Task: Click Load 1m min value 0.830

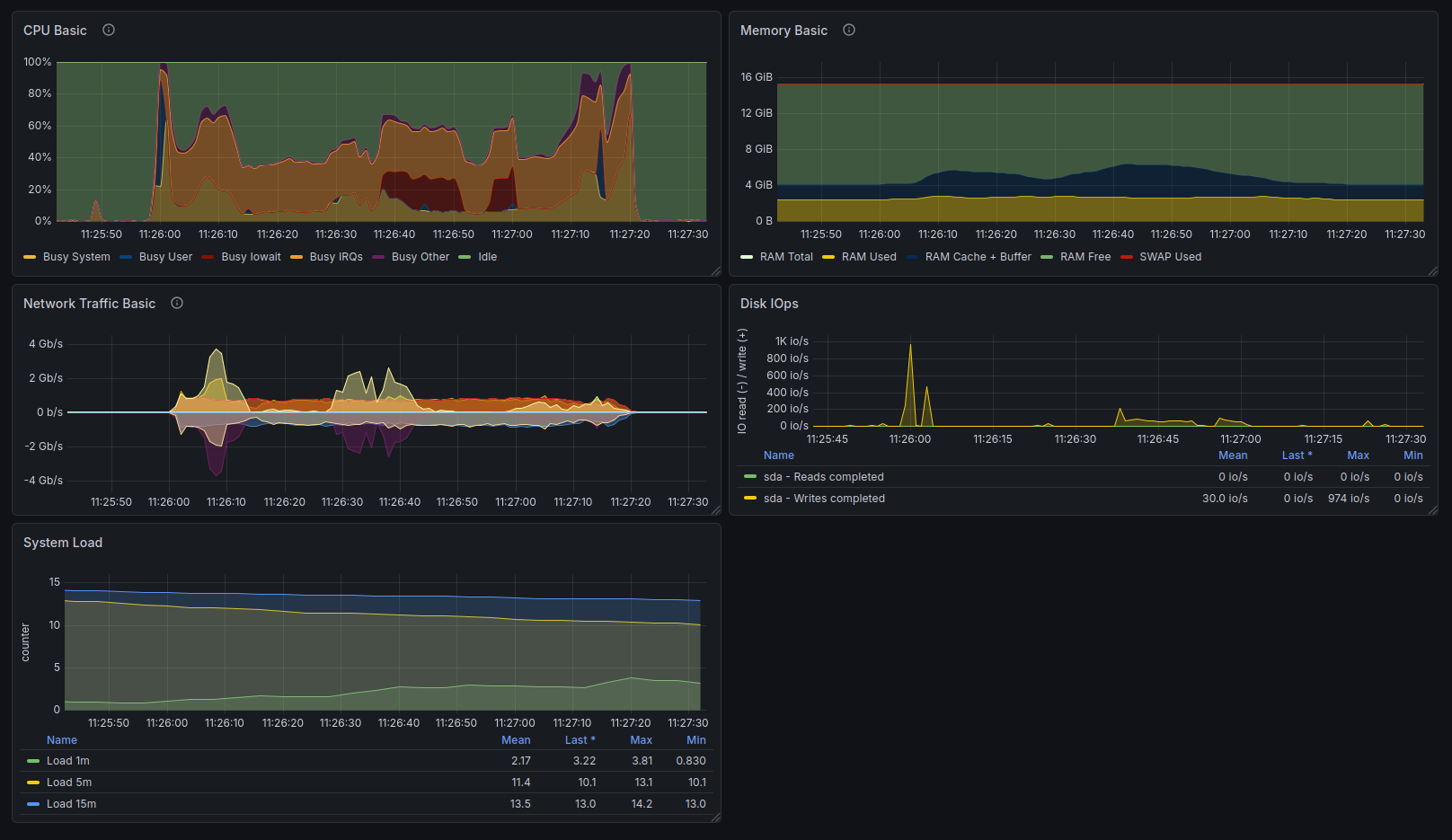Action: click(691, 761)
